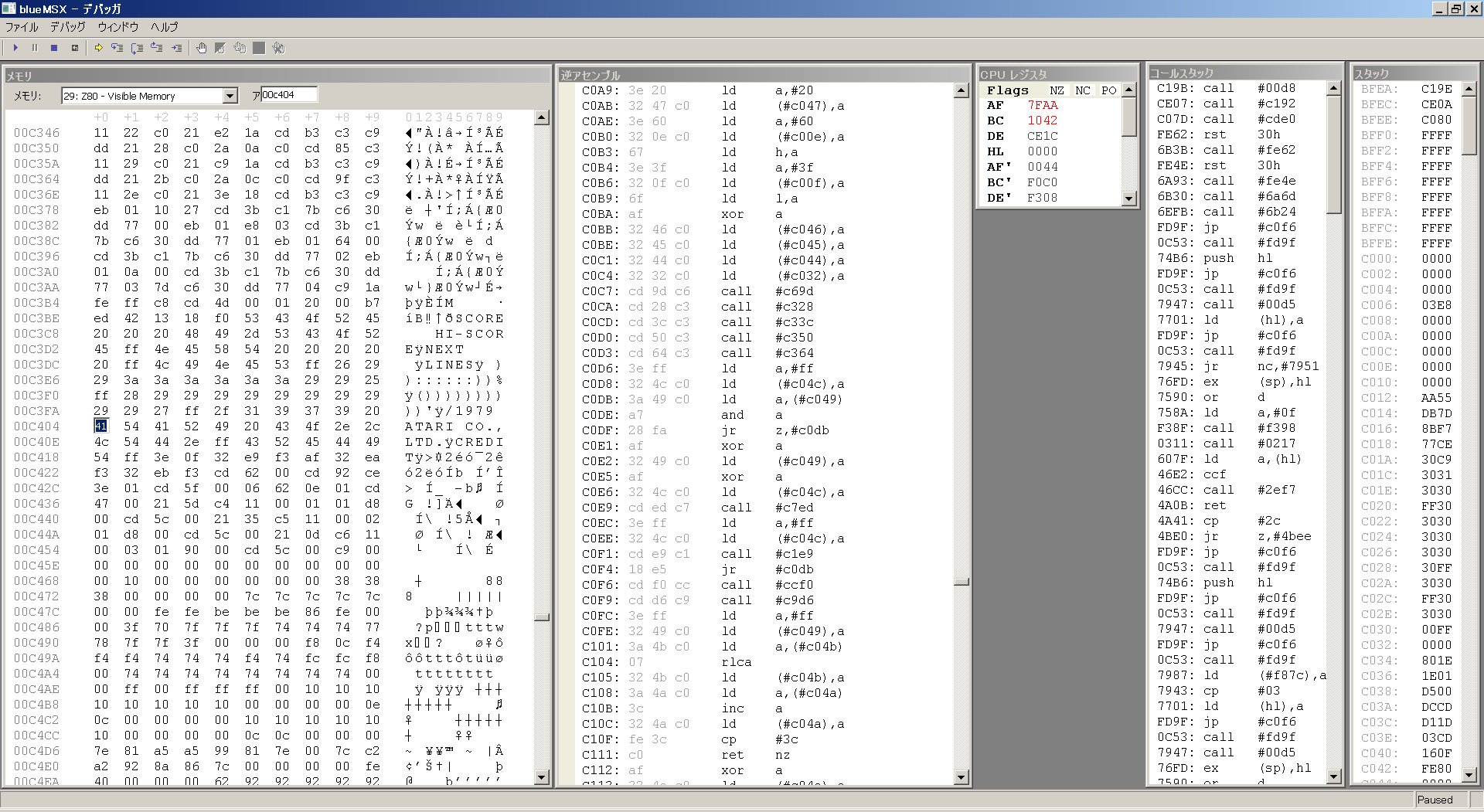Click the PO flag in CPU registers
This screenshot has height=812, width=1484.
1109,90
